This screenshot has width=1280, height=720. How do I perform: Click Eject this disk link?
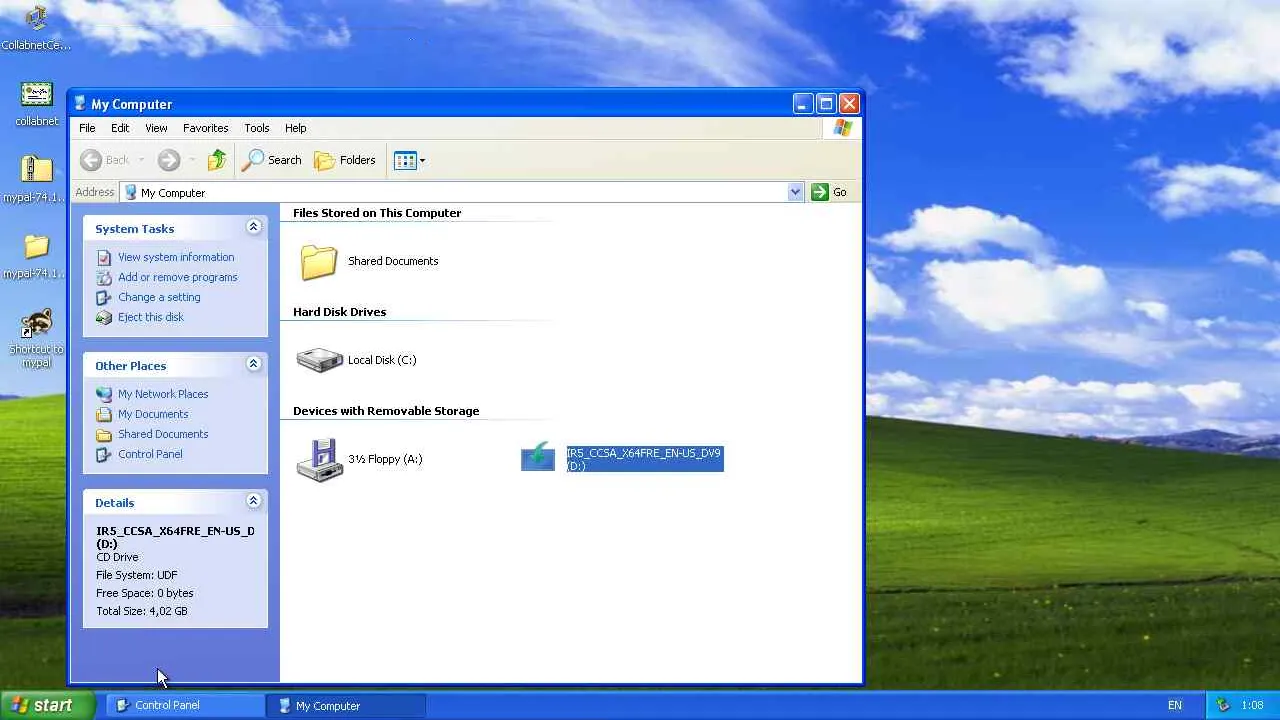tap(151, 317)
